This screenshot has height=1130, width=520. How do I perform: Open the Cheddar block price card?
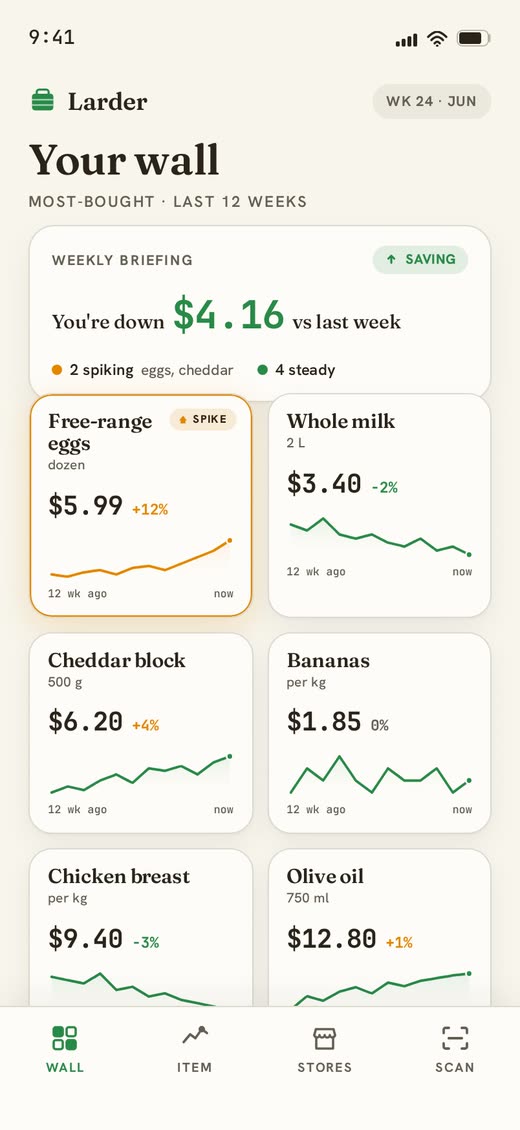click(x=141, y=733)
